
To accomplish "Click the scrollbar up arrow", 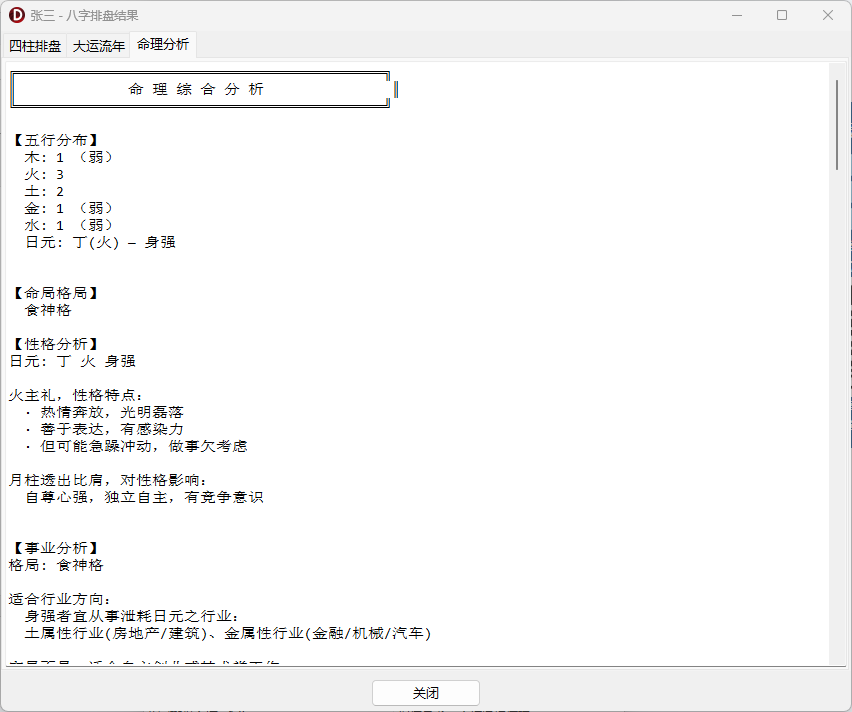I will click(x=840, y=66).
